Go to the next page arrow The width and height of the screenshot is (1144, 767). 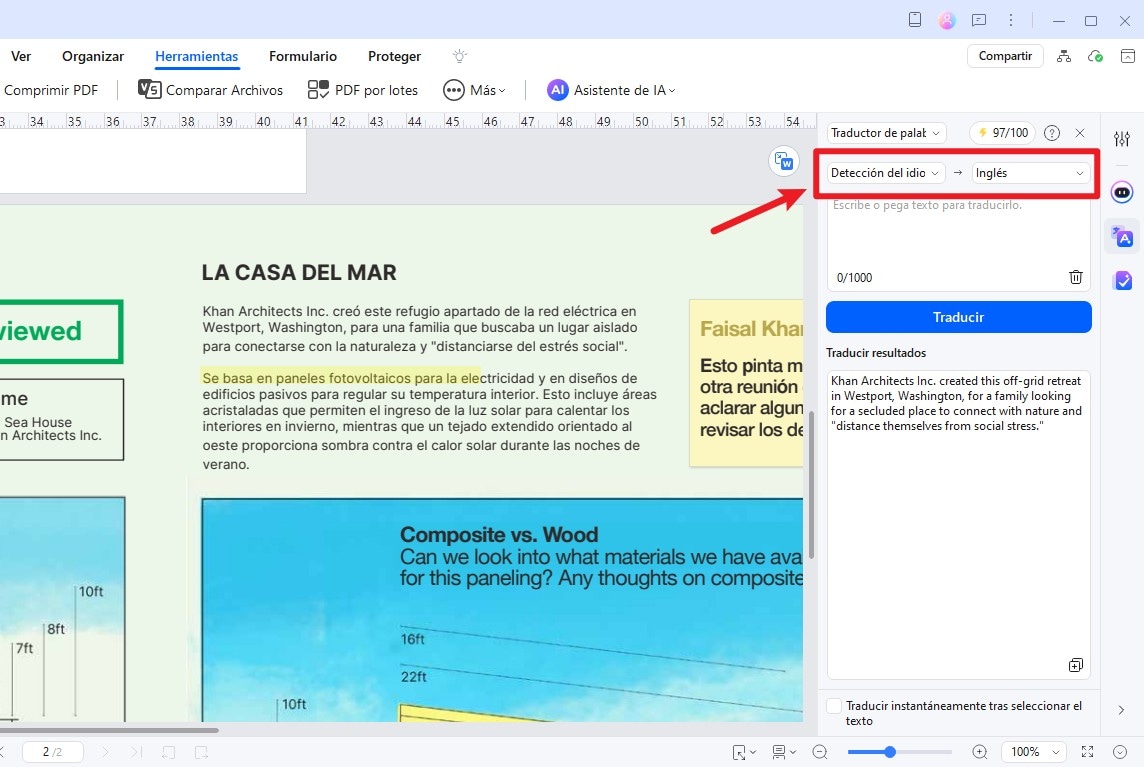[x=104, y=752]
